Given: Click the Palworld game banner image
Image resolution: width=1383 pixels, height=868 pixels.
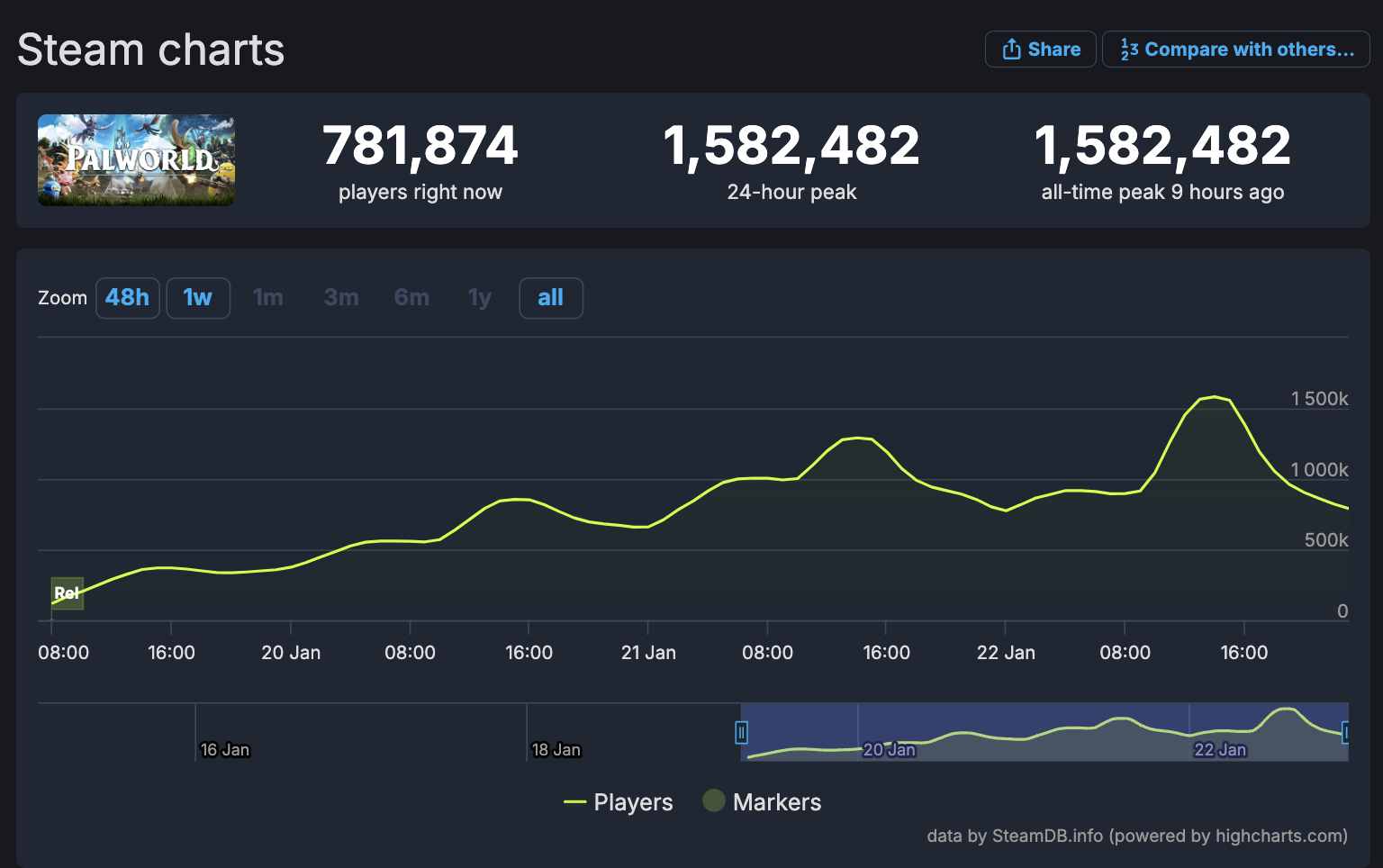Looking at the screenshot, I should coord(135,160).
